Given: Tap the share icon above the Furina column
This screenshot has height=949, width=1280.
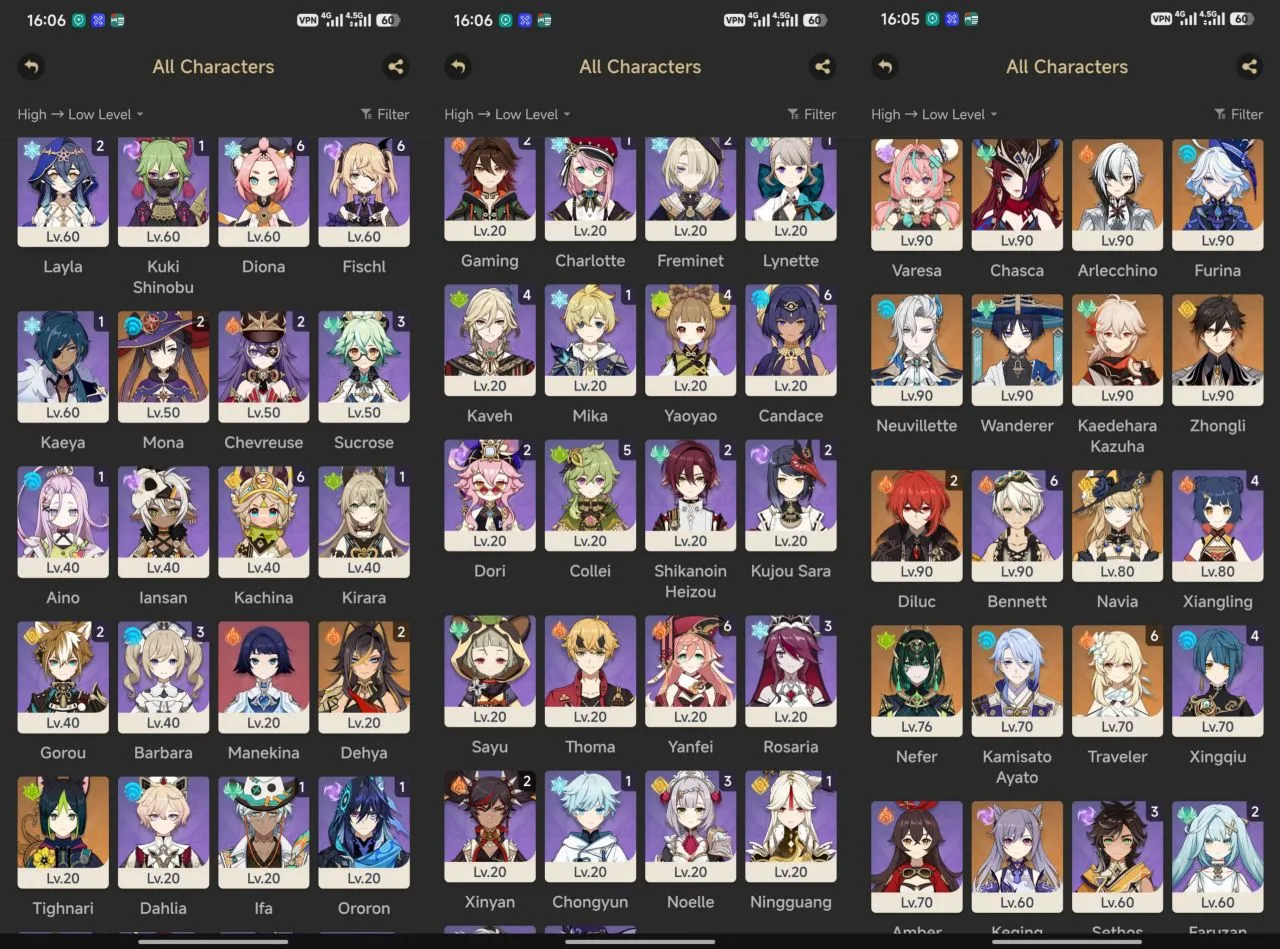Looking at the screenshot, I should pyautogui.click(x=1249, y=67).
